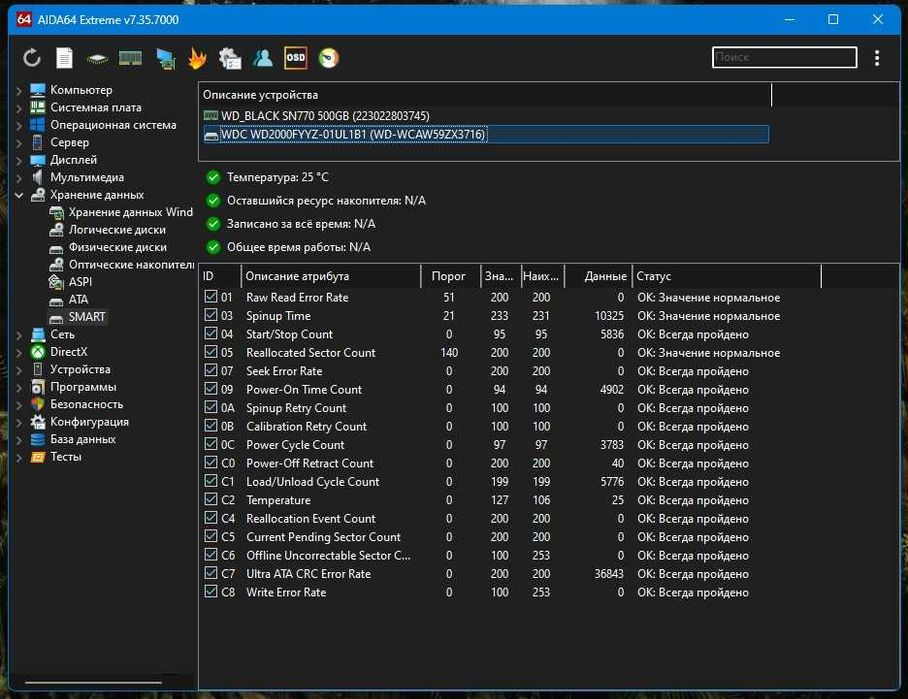
Task: Toggle the OSD panel icon
Action: pos(295,58)
